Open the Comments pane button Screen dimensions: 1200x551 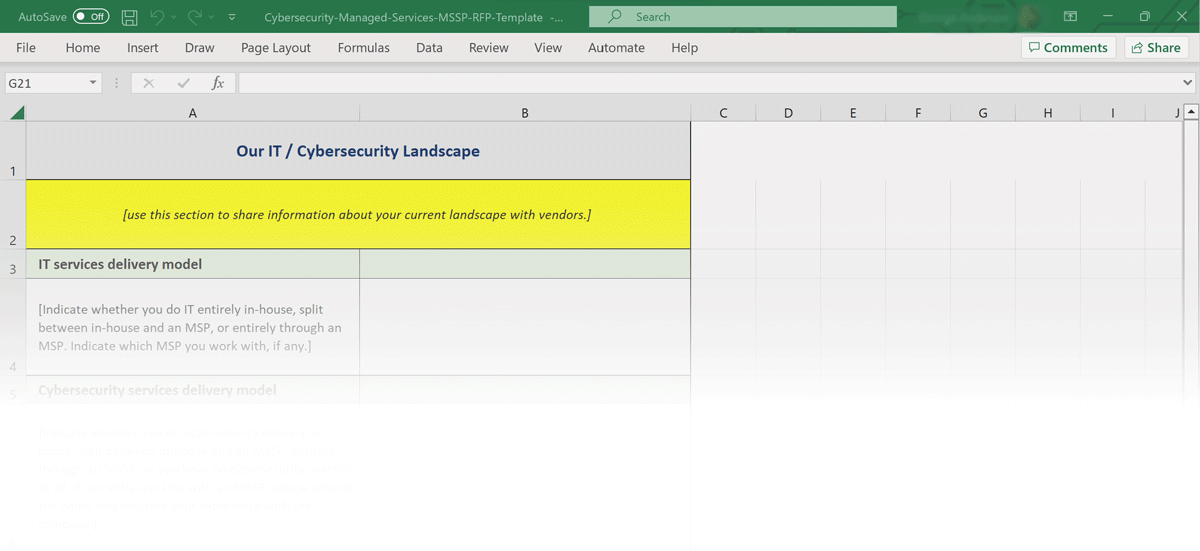[1066, 48]
